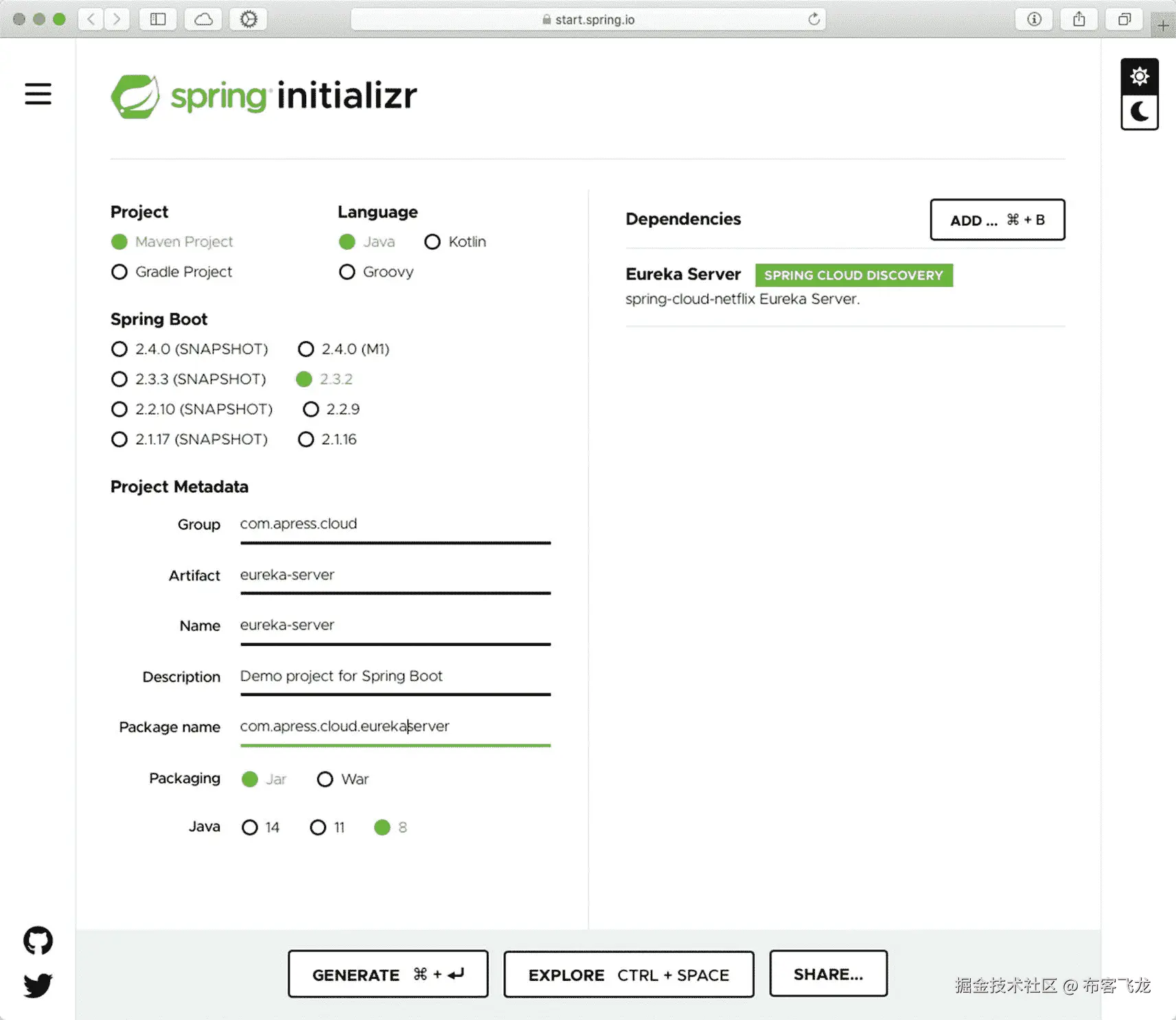Switch to dark theme moon icon

coord(1140,112)
